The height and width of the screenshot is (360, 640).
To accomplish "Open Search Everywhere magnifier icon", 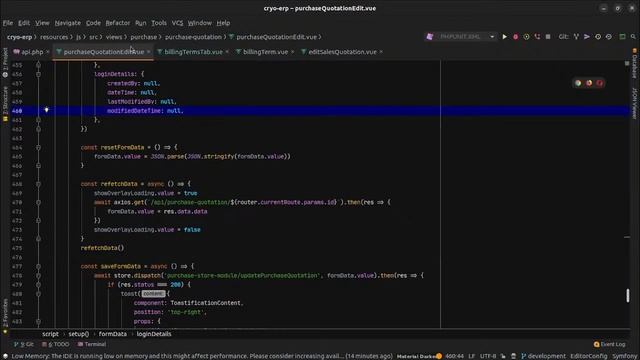I will [x=633, y=37].
